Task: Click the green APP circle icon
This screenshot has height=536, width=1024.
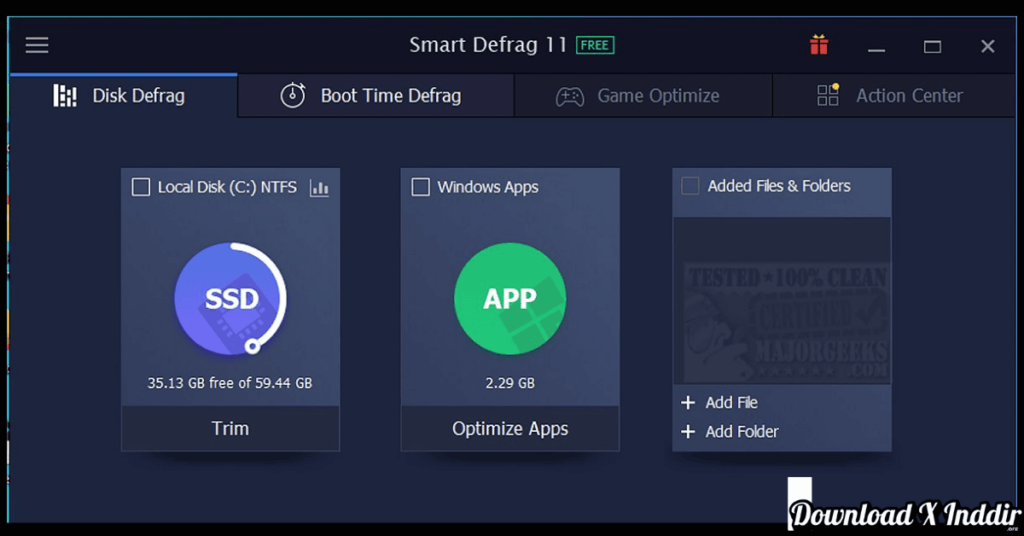Action: (510, 298)
